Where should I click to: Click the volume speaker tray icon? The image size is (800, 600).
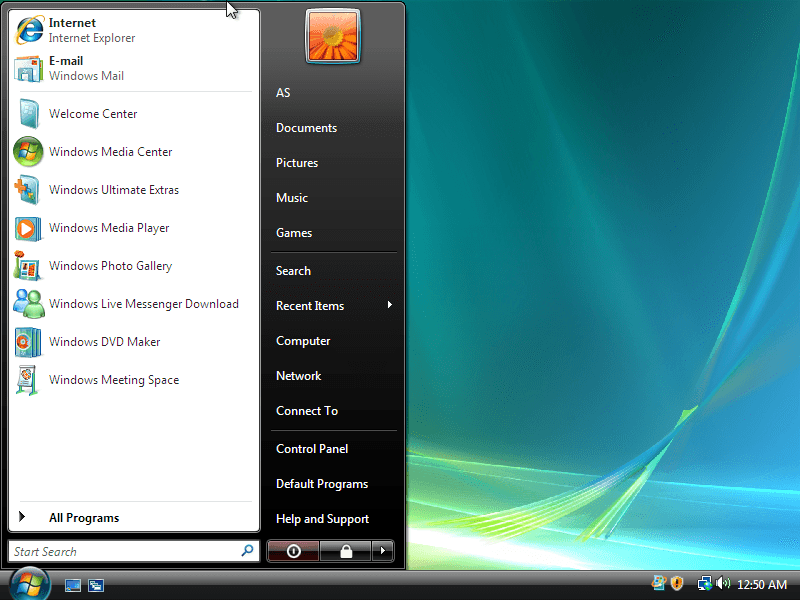722,583
